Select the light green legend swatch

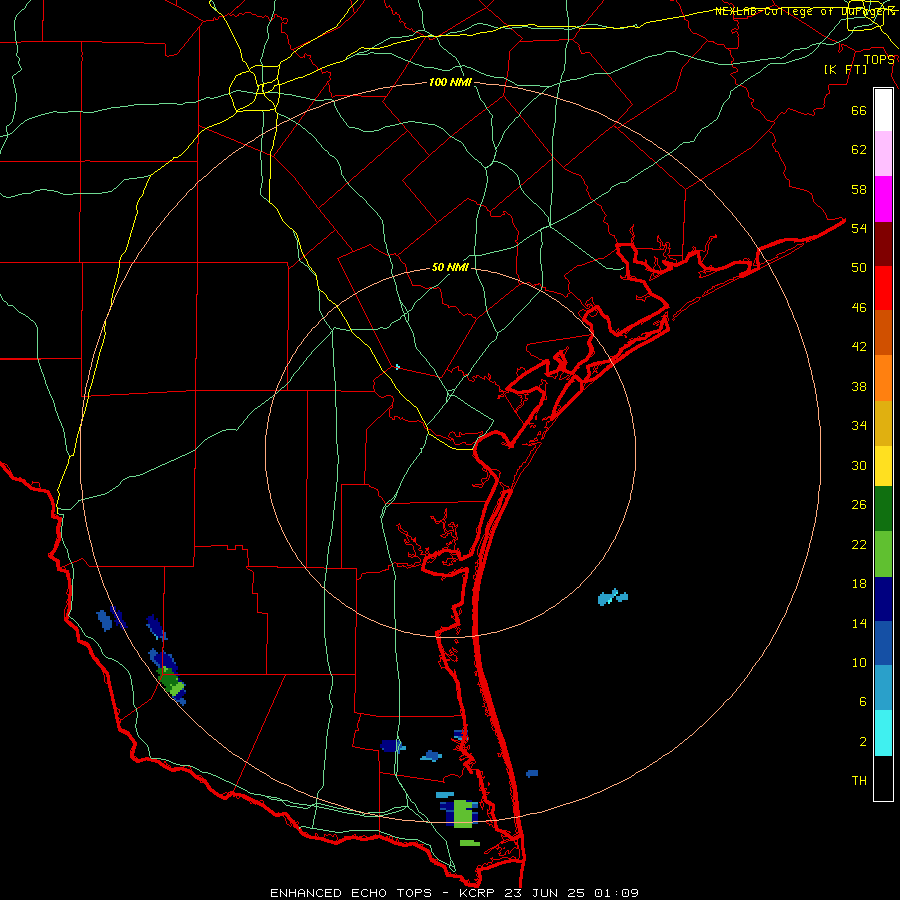pos(883,554)
